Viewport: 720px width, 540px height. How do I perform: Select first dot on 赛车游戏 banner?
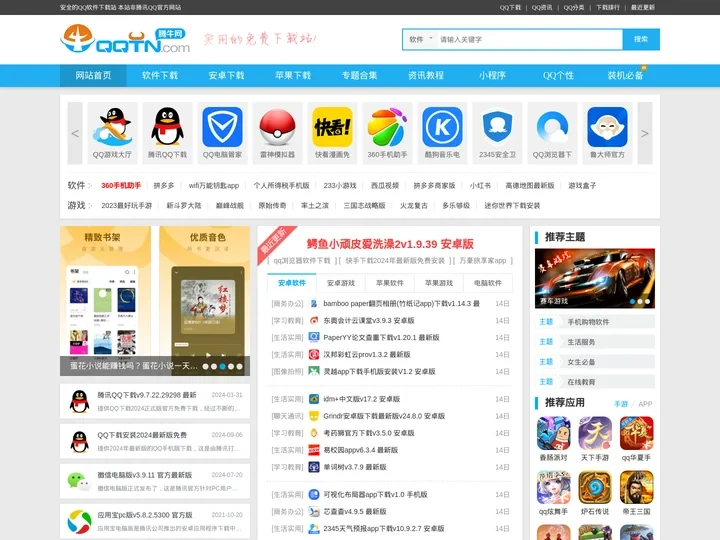coord(633,302)
